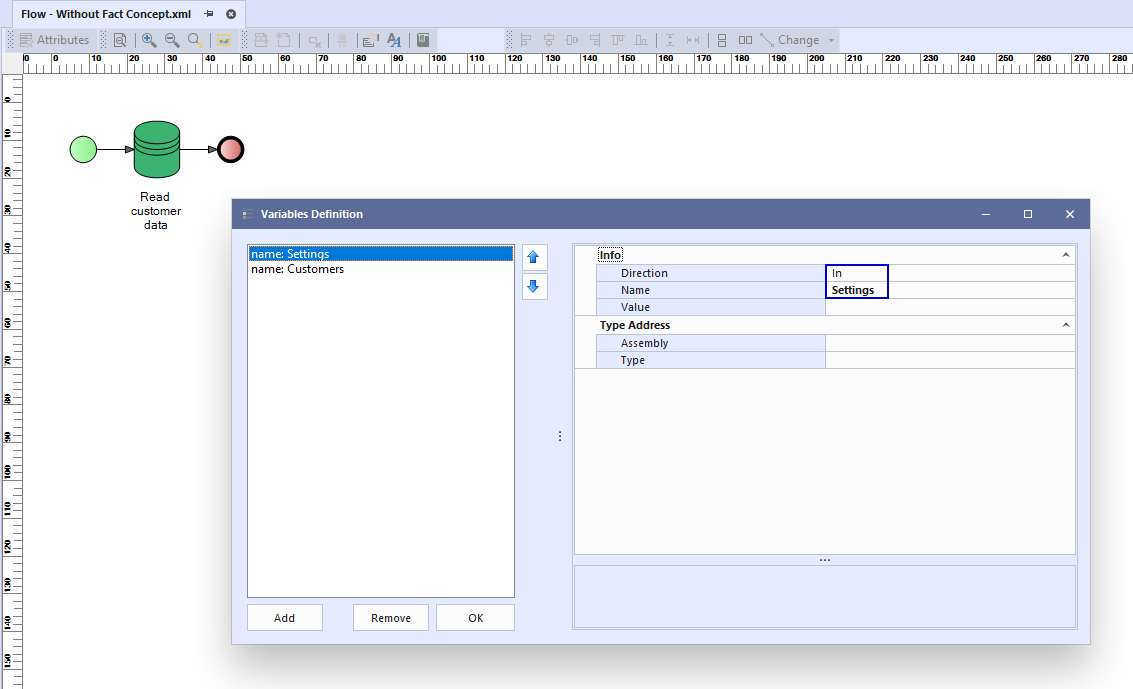1133x689 pixels.
Task: Collapse the Info property group
Action: (1065, 255)
